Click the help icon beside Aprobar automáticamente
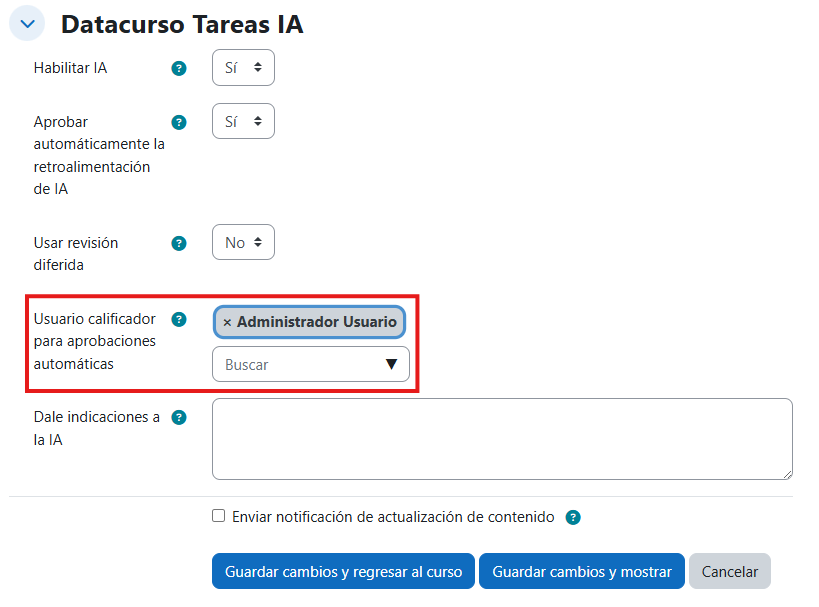 click(179, 121)
